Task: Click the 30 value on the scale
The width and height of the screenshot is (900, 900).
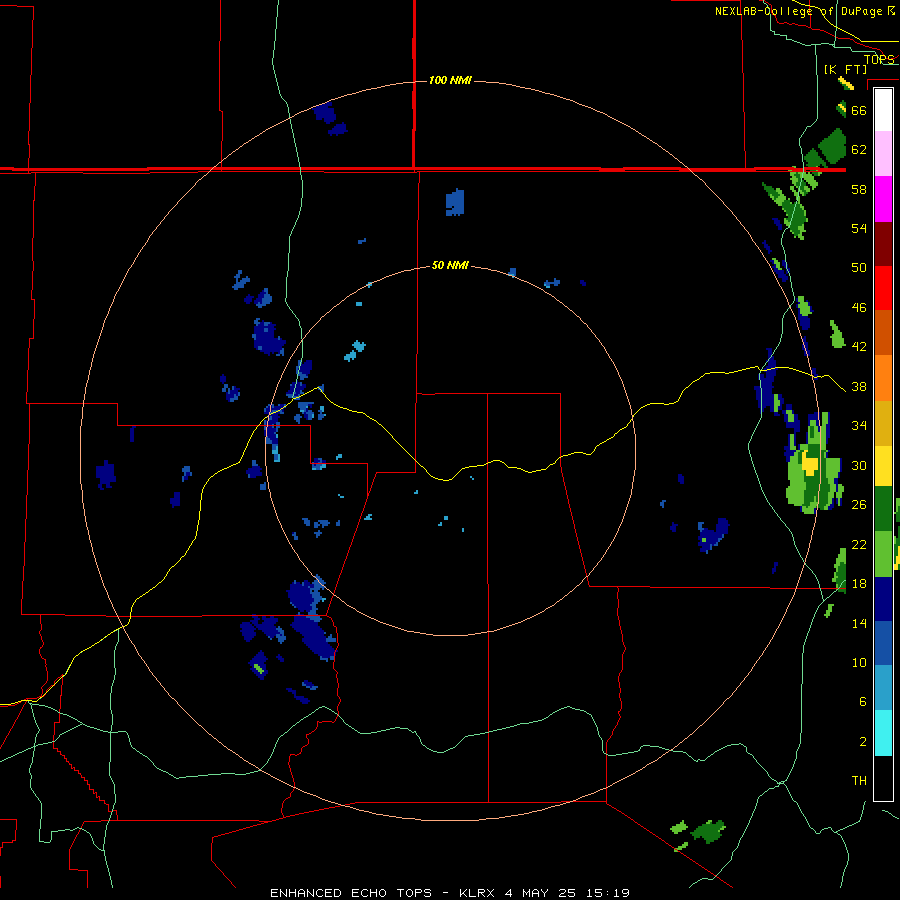Action: [859, 465]
